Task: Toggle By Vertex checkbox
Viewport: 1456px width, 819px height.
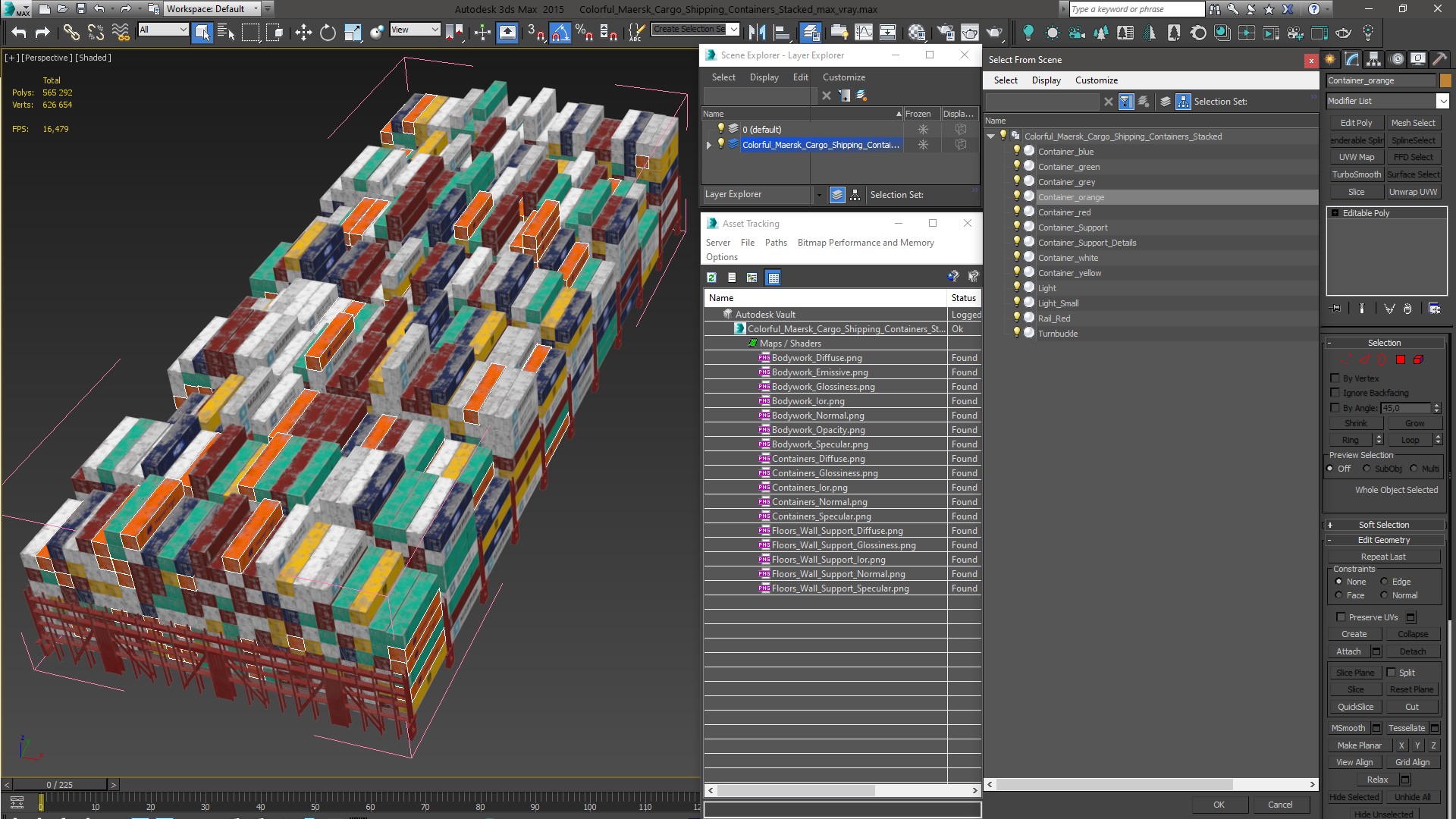Action: 1335,378
